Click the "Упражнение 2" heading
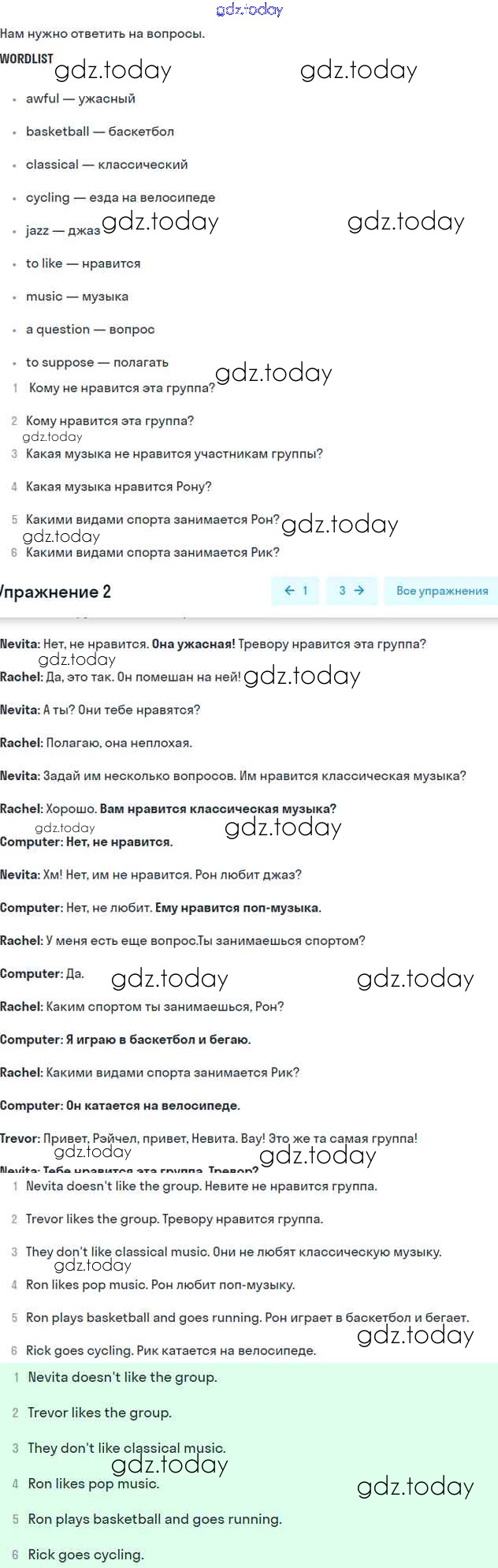Viewport: 498px width, 1568px height. (x=57, y=592)
